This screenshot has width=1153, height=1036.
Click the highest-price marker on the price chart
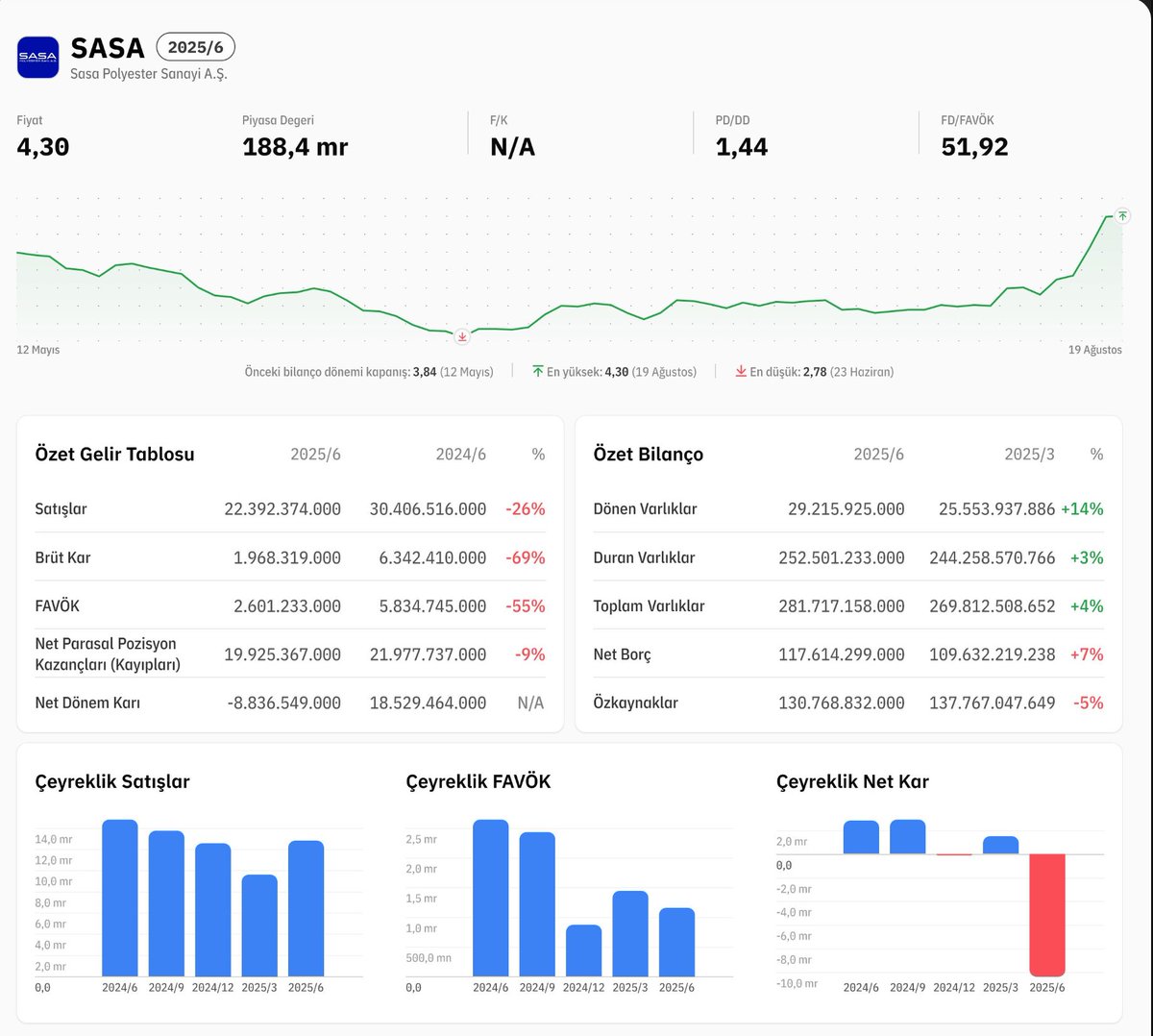tap(1122, 216)
